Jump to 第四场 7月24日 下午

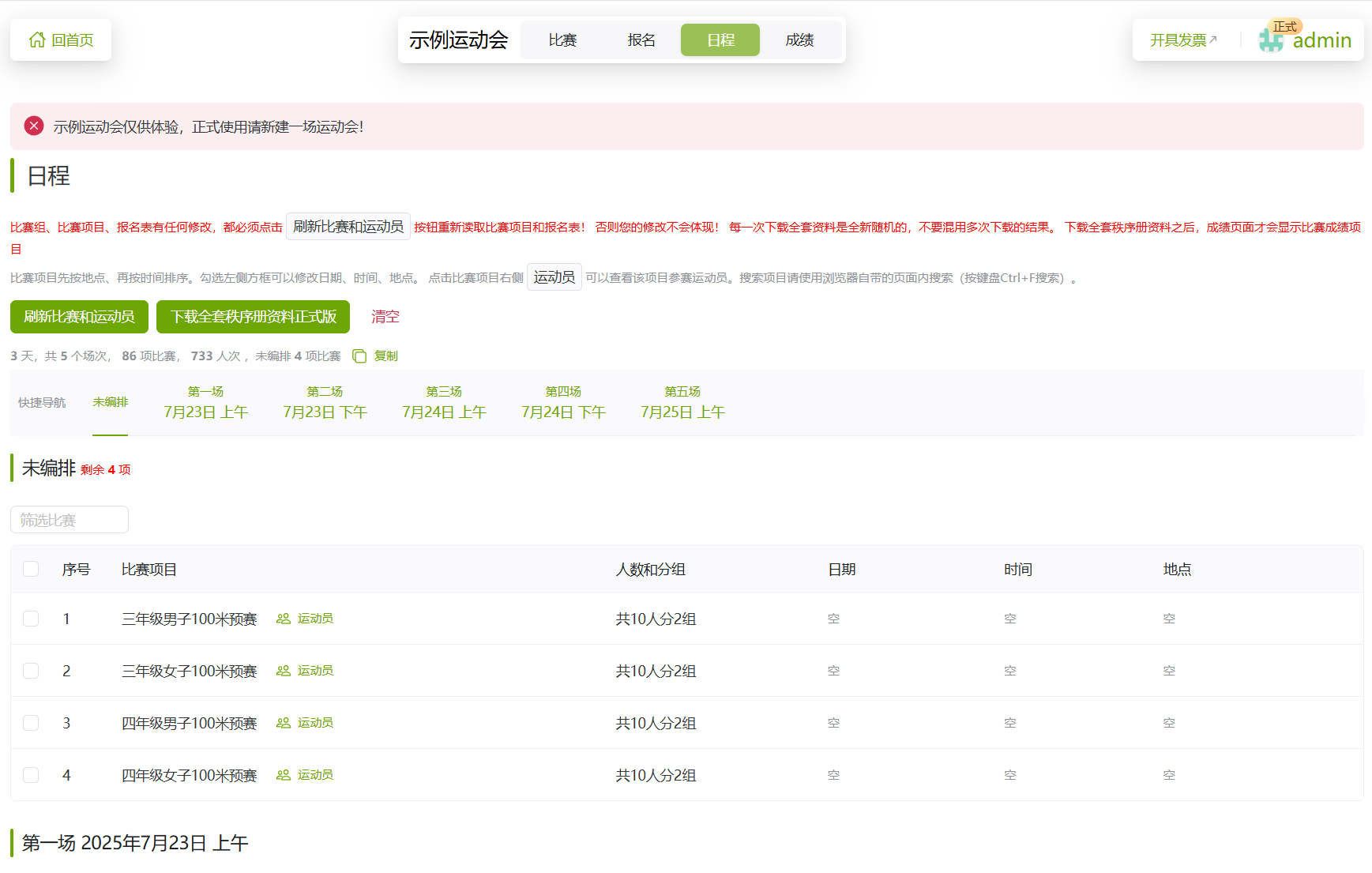click(x=563, y=402)
